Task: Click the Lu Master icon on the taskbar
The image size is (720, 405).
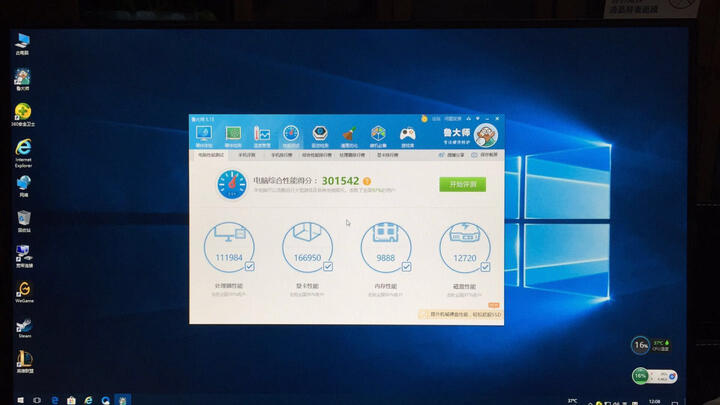Action: pos(123,400)
